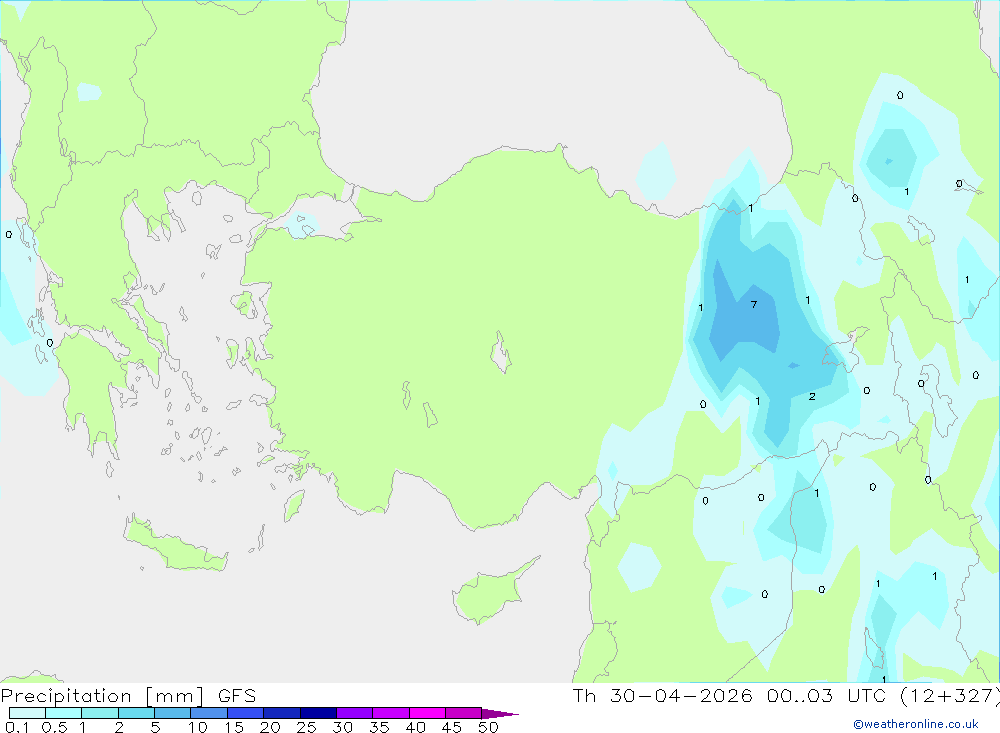Screen dimensions: 1000x733
Task: Click the 20–25 mm dark blue swatch
Action: [282, 713]
